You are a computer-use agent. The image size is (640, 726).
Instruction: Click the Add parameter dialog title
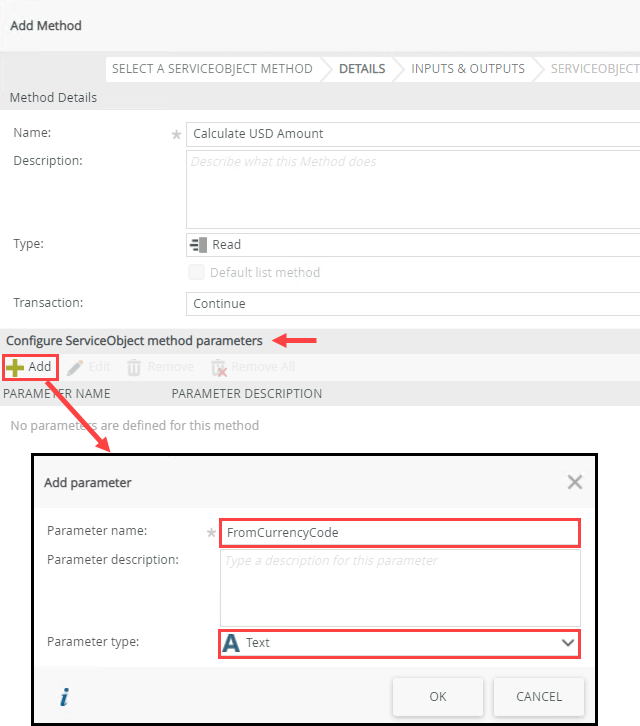tap(88, 482)
